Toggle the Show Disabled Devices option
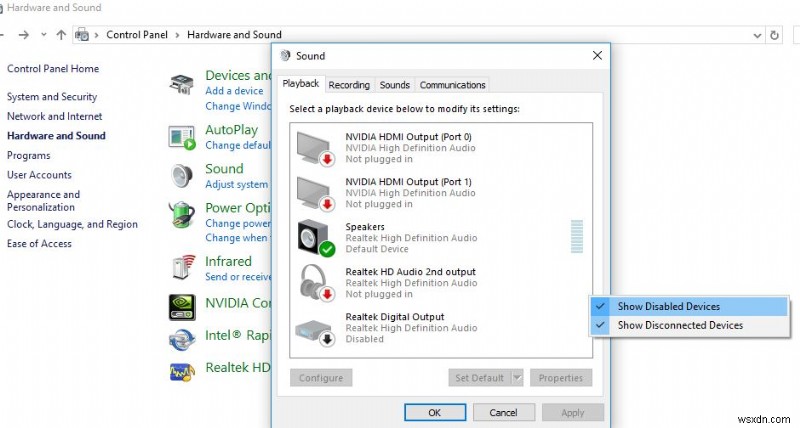800x428 pixels. (689, 307)
